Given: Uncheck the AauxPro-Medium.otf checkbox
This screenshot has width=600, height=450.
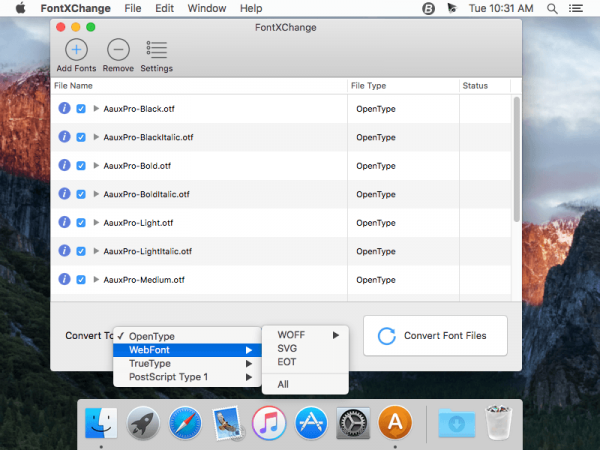Looking at the screenshot, I should [x=81, y=280].
